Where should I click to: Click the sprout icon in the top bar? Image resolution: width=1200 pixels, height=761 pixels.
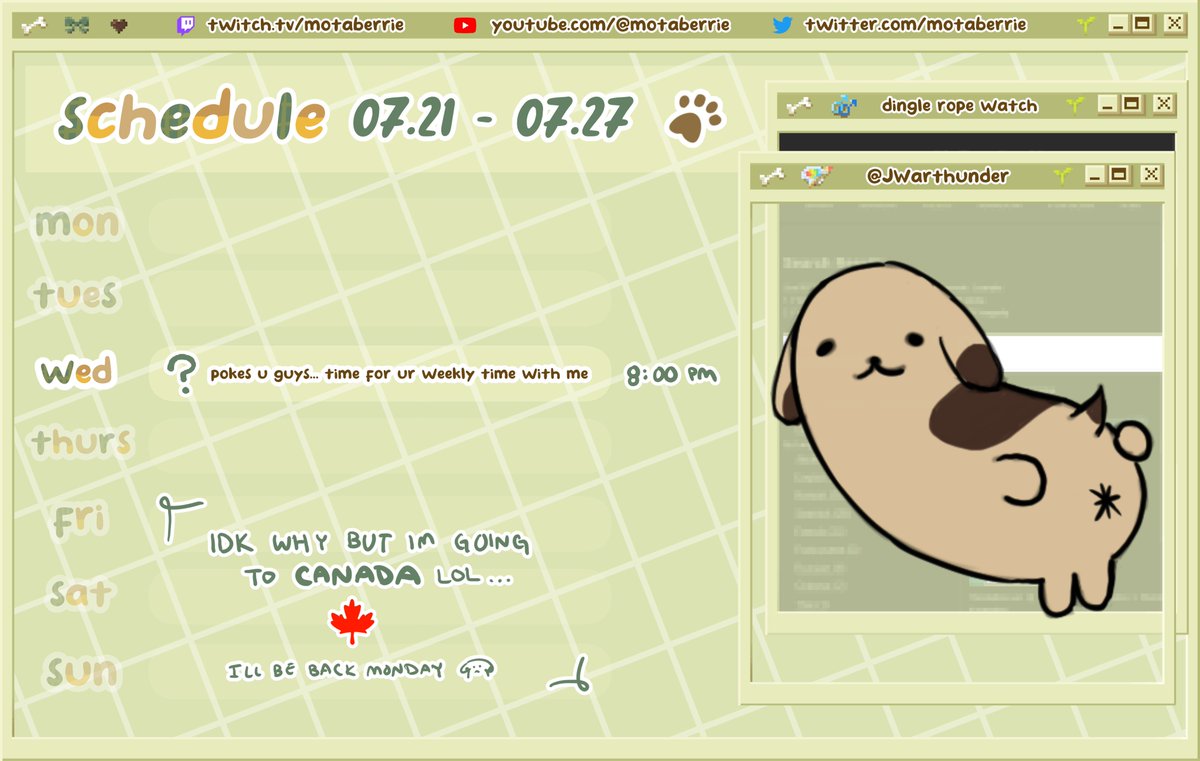click(1085, 24)
